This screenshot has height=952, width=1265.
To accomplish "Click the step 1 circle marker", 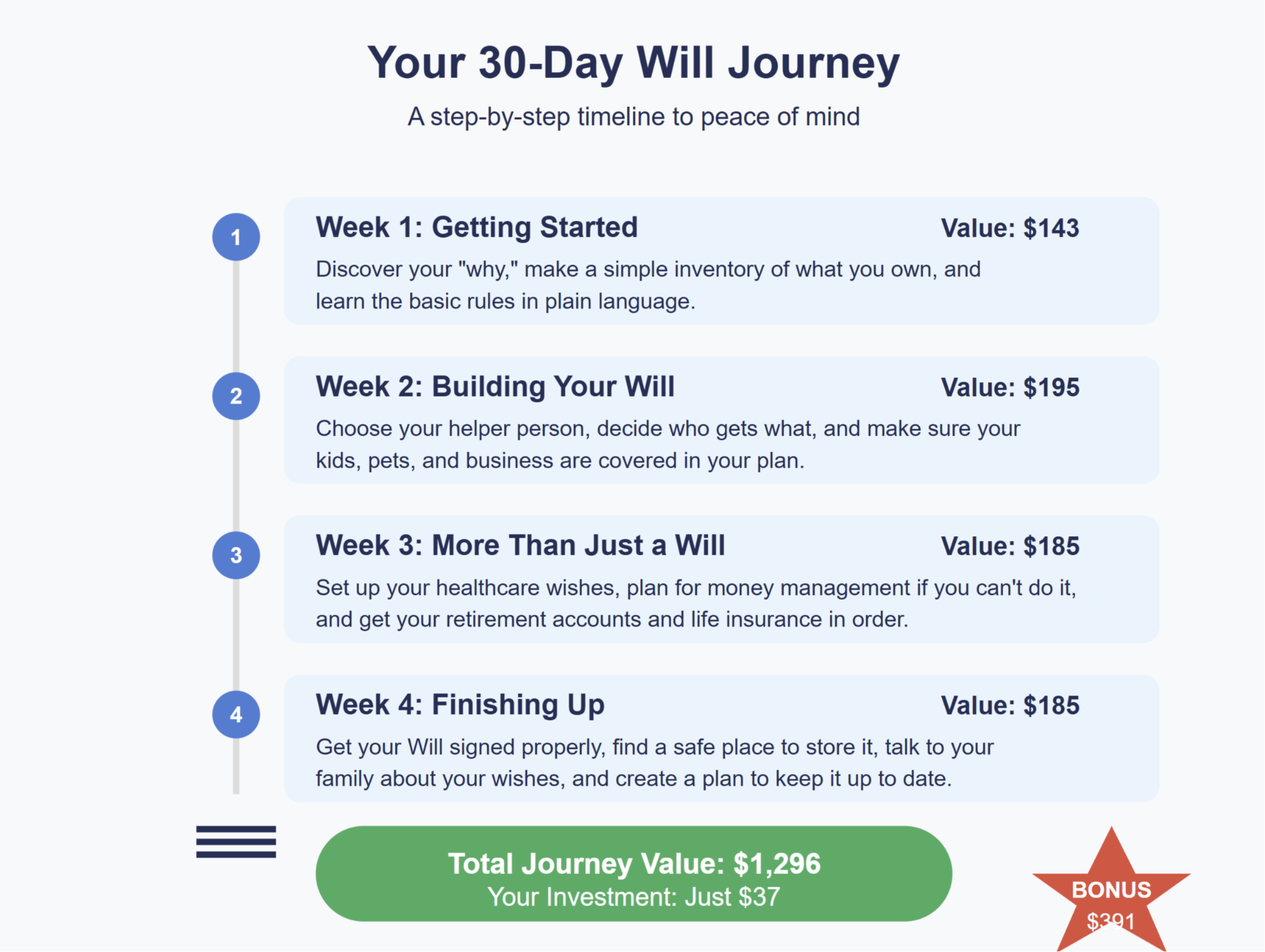I will (x=236, y=237).
